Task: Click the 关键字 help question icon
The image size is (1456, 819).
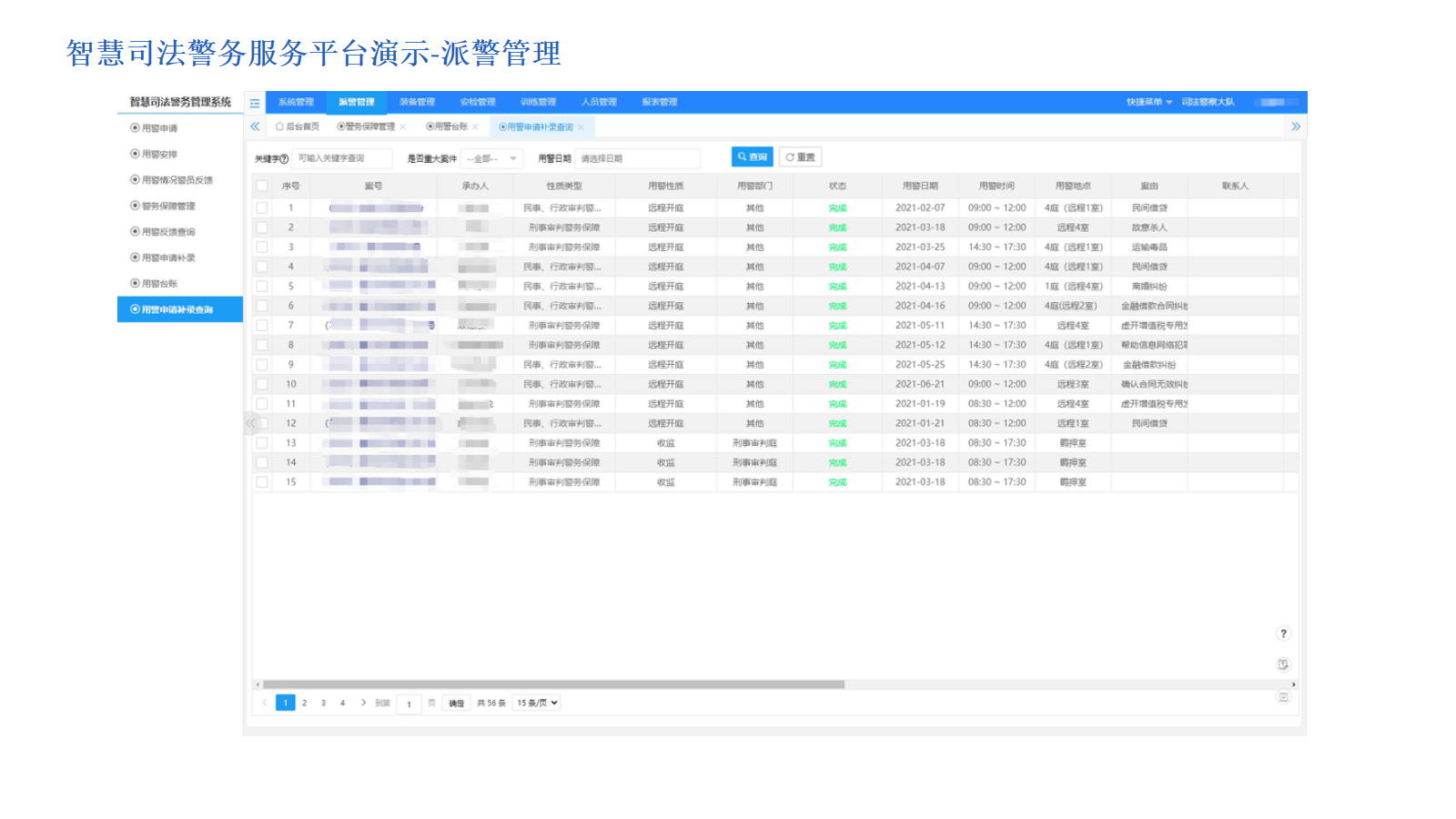Action: pos(284,159)
